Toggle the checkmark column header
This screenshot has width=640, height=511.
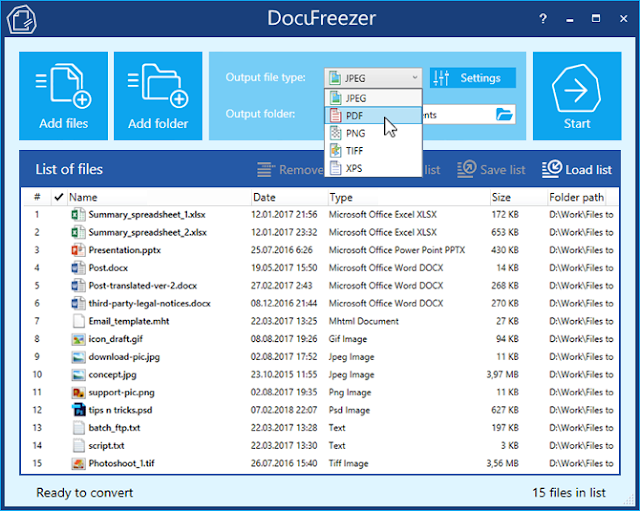pyautogui.click(x=58, y=197)
